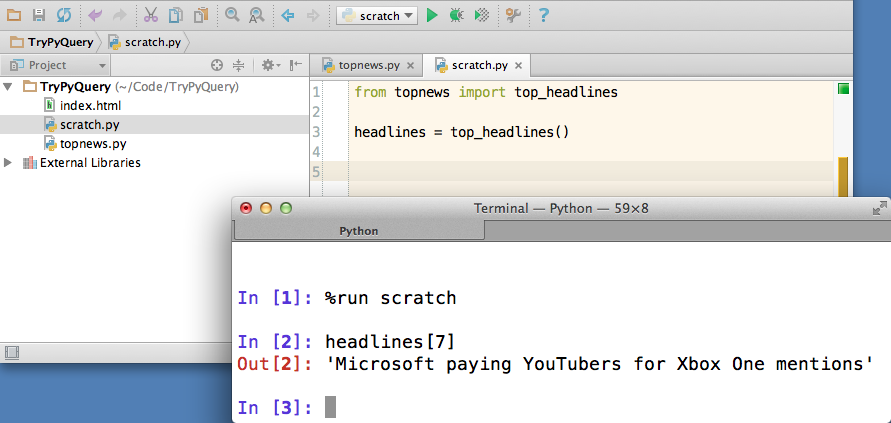891x423 pixels.
Task: Hide the Project tool window
Action: [295, 65]
